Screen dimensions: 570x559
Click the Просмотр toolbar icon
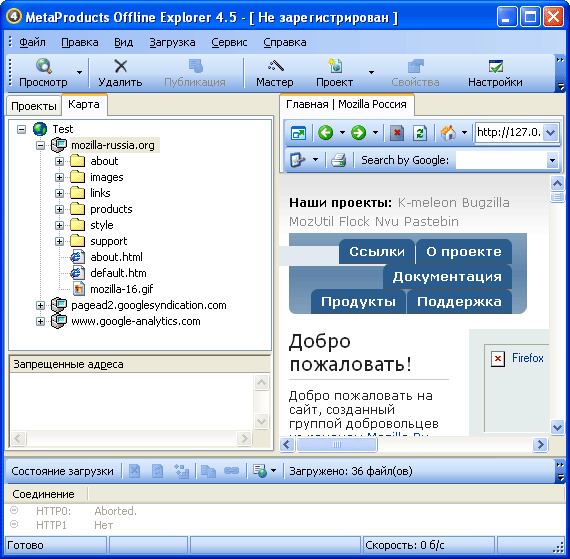pos(44,66)
